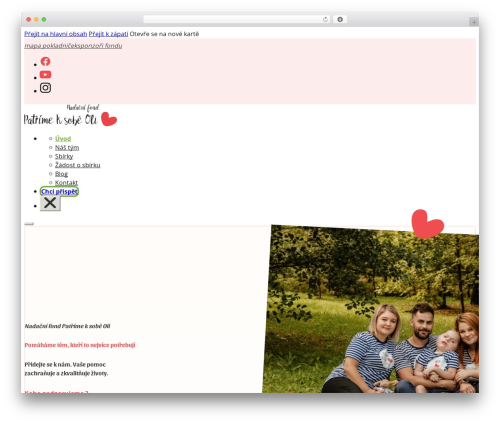Screen dimensions: 500x423
Task: Open the Náš tým menu item
Action: (x=67, y=147)
